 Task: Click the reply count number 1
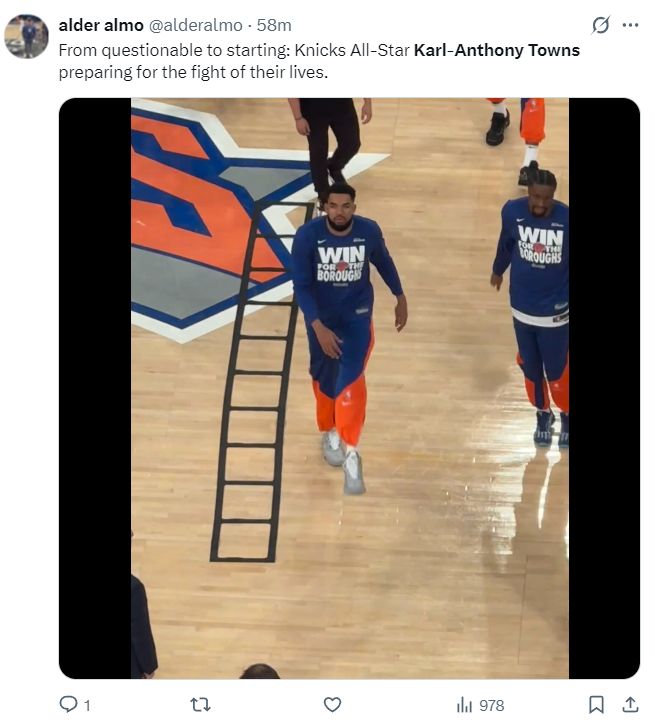pos(87,706)
